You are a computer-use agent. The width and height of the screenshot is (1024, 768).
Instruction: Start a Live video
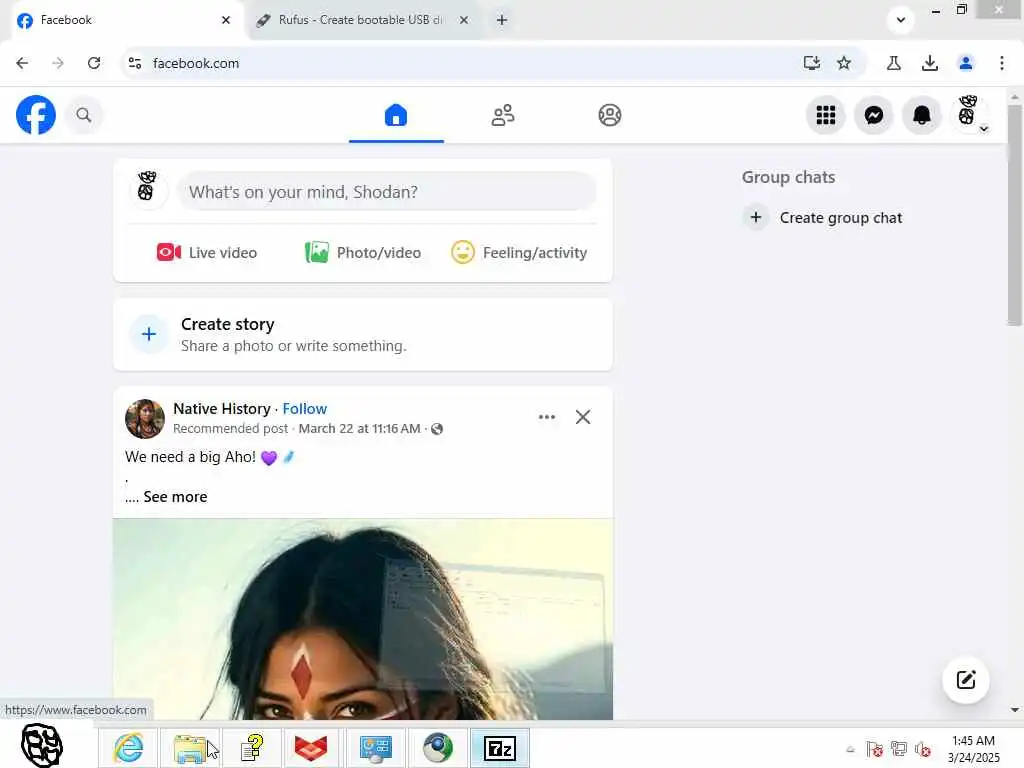tap(207, 253)
